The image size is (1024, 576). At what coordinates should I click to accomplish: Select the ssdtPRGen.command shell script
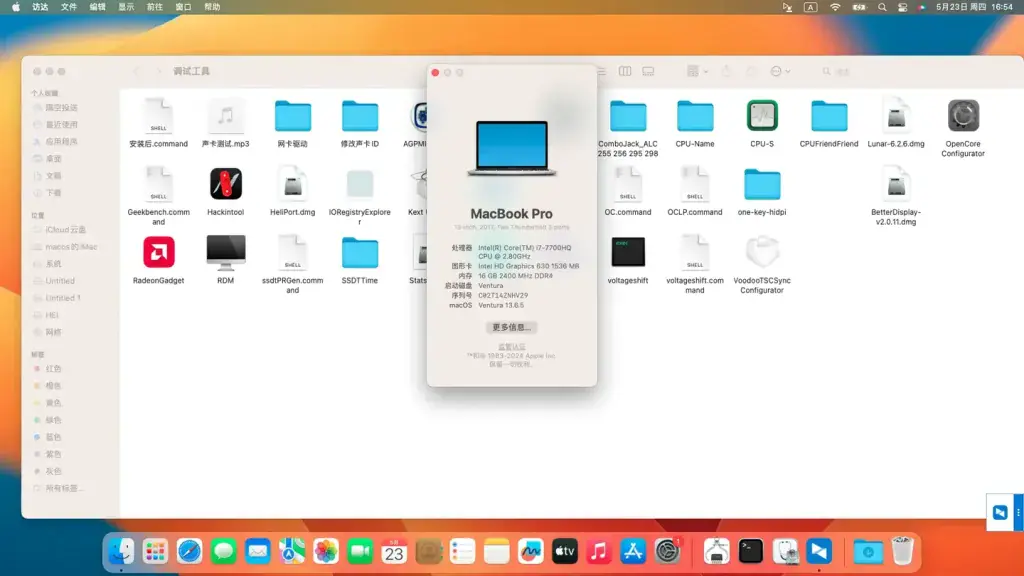[x=293, y=252]
